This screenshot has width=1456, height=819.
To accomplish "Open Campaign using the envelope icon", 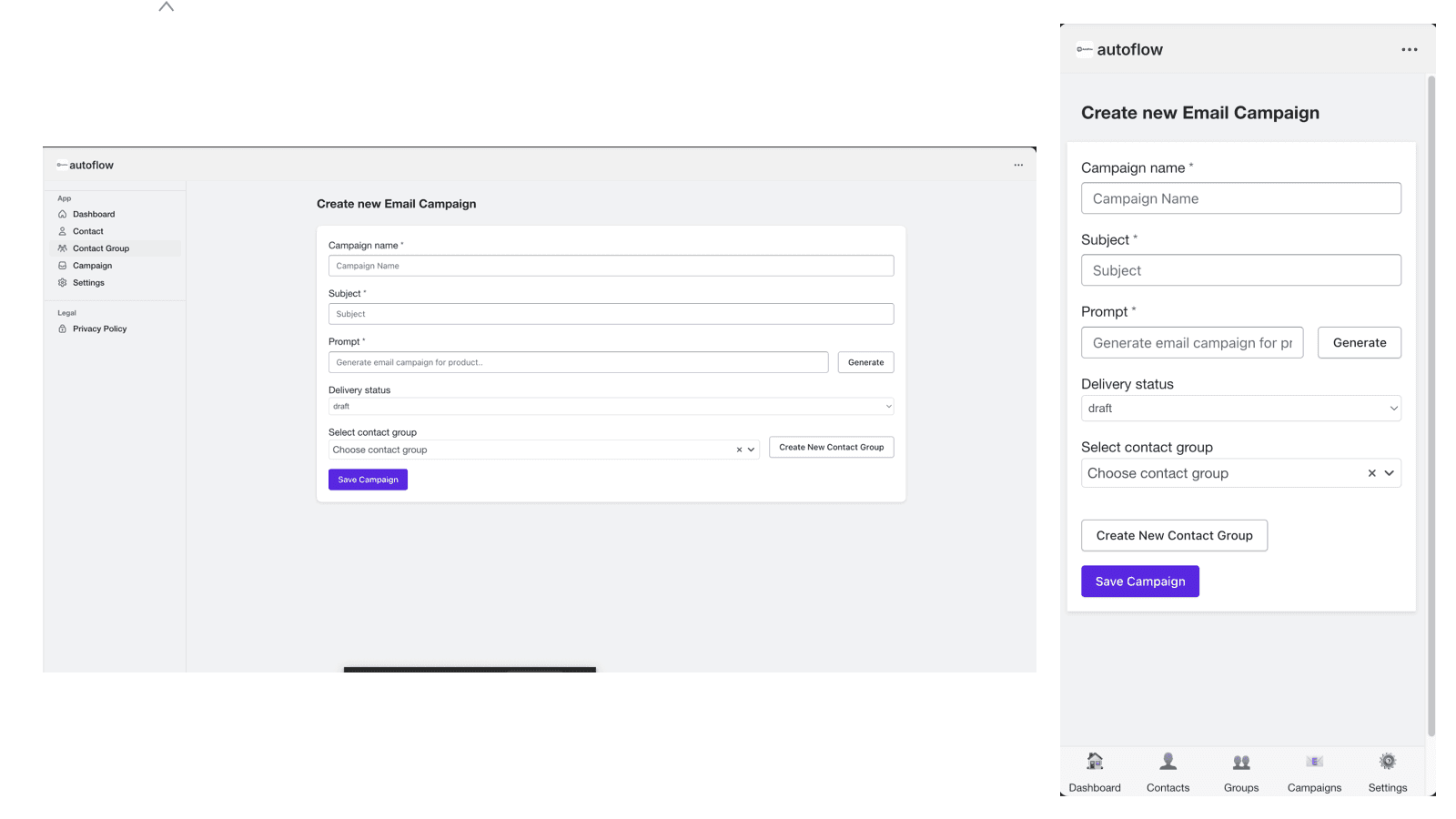I will tap(63, 265).
